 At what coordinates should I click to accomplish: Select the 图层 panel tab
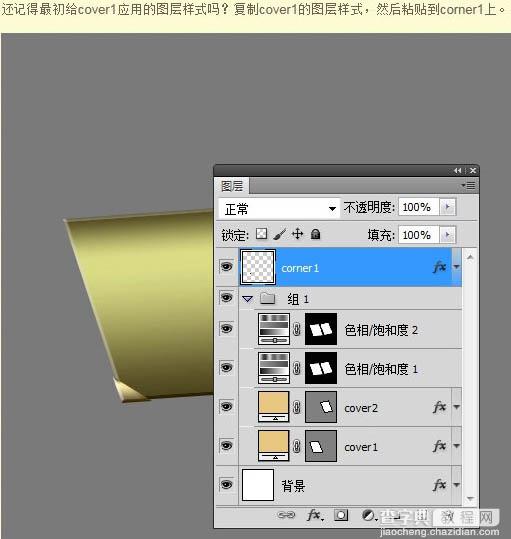[232, 186]
